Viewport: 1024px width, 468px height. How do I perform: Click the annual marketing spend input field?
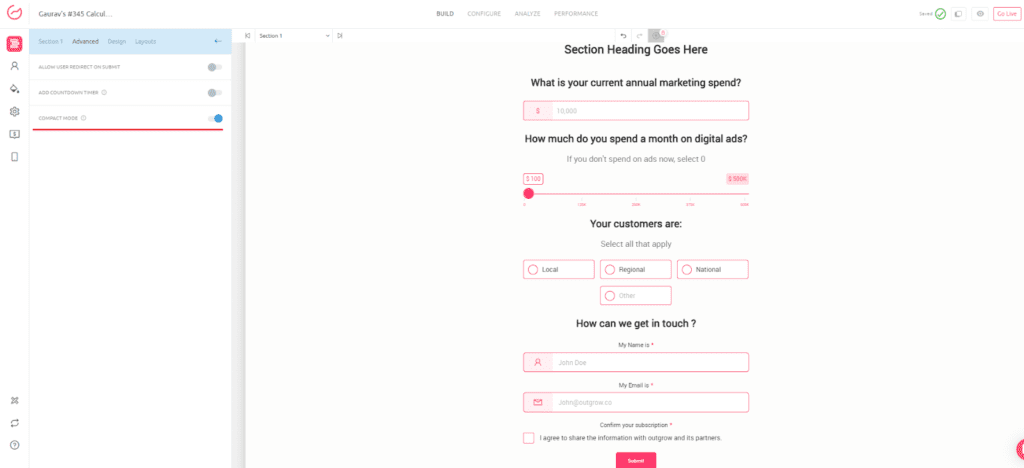(x=648, y=111)
